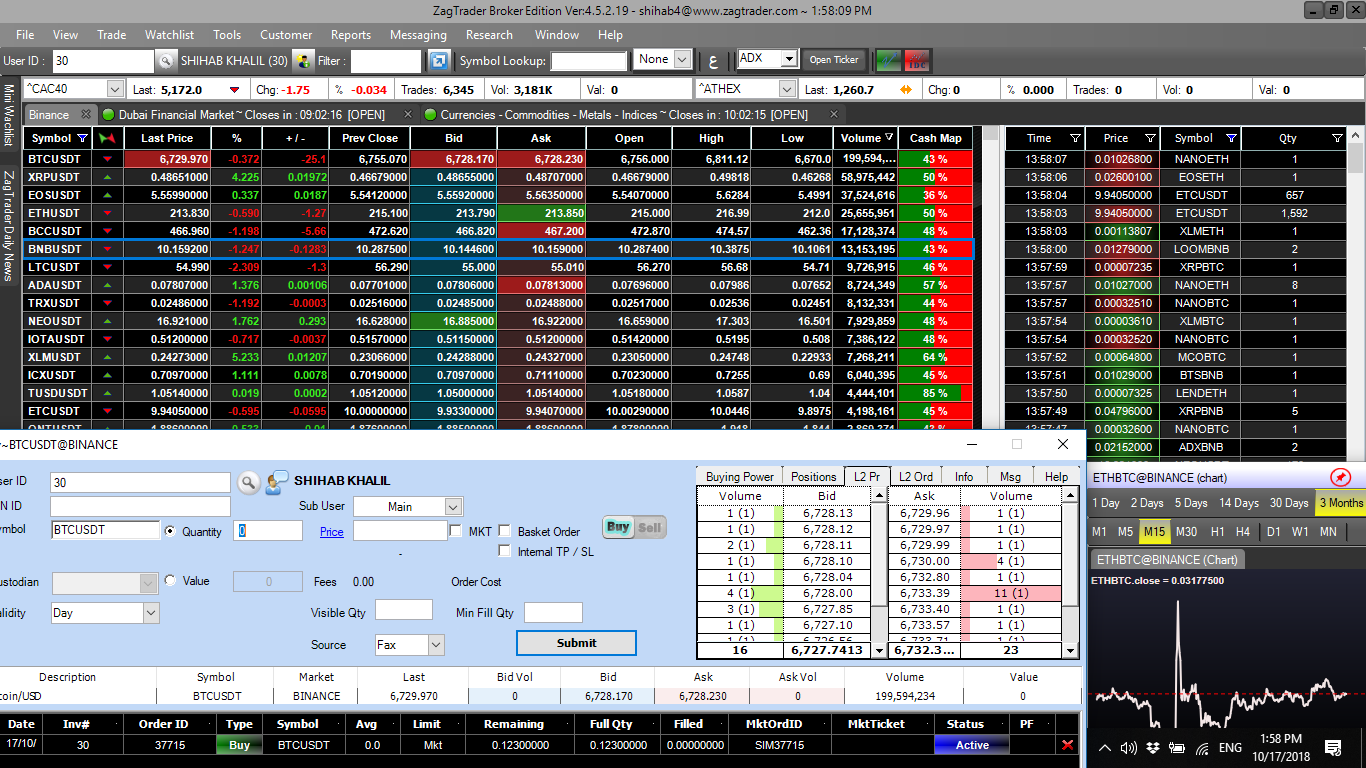Select the 1 Day chart range
1366x768 pixels.
point(1106,503)
